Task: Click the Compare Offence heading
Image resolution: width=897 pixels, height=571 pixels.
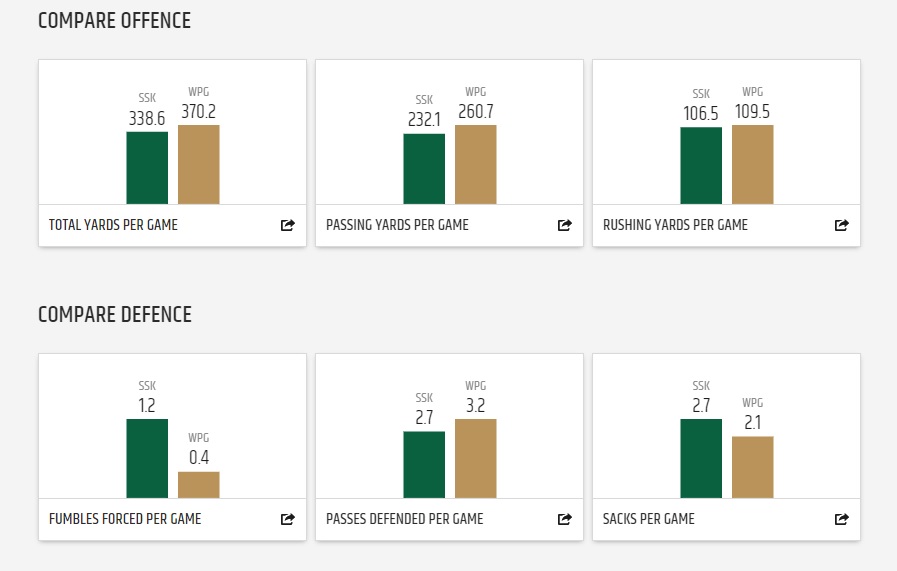Action: click(x=114, y=21)
